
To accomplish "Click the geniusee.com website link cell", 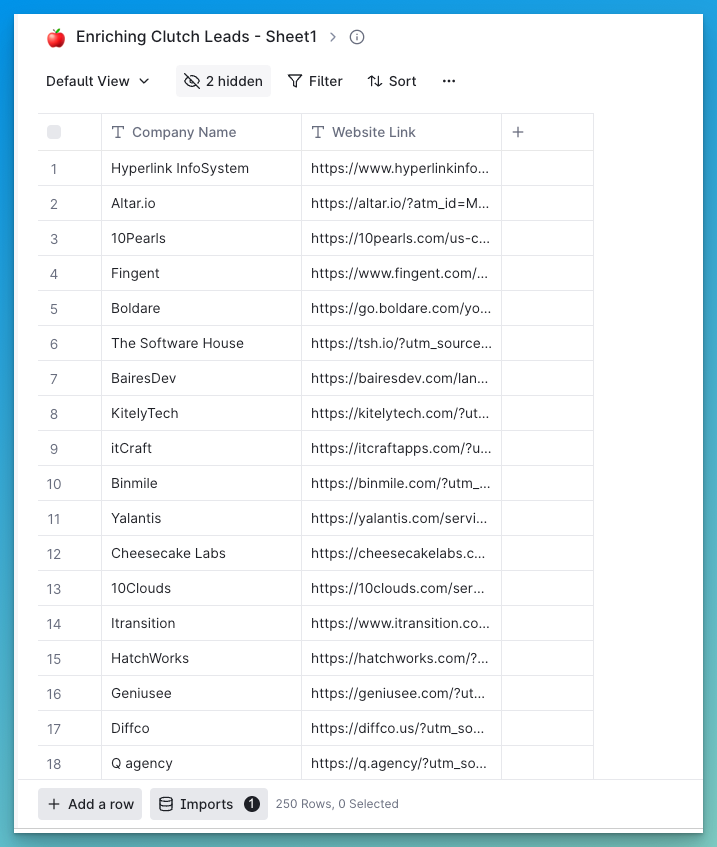I will [401, 694].
